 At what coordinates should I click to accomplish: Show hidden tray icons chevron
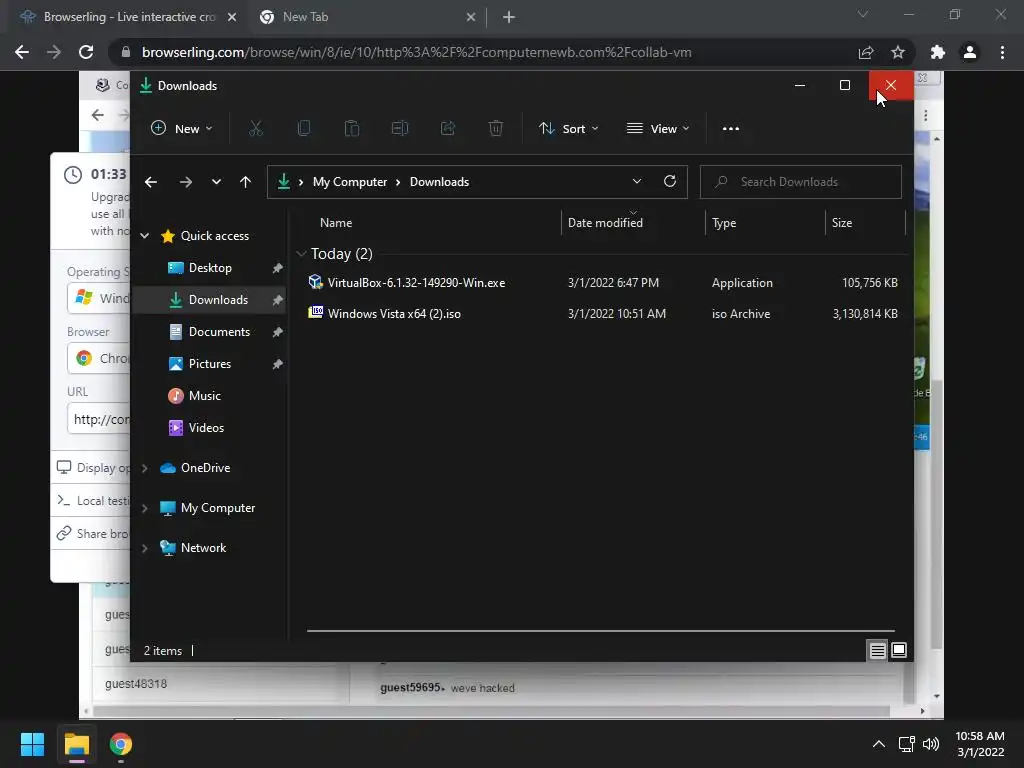tap(879, 744)
